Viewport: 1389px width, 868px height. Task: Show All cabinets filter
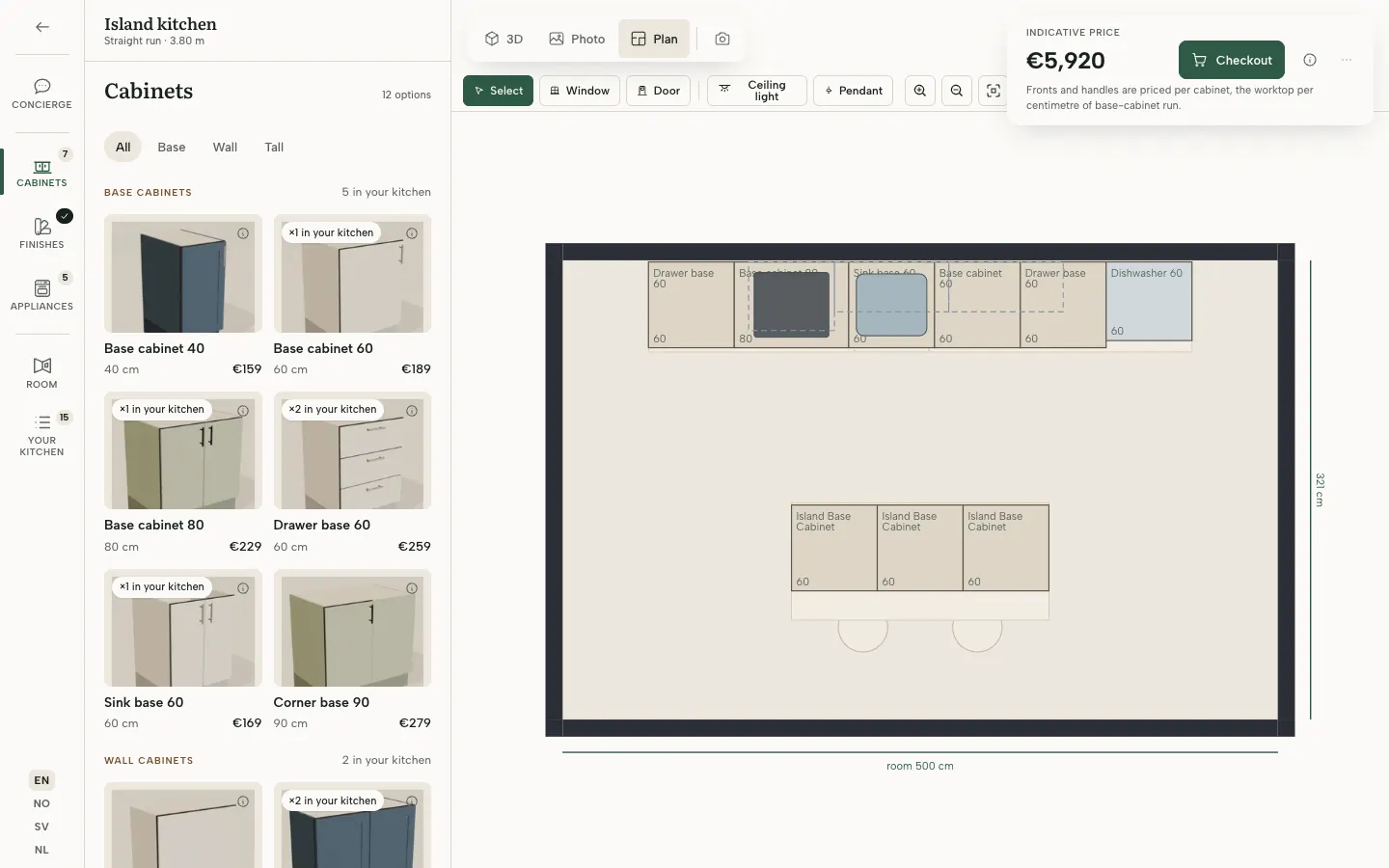coord(123,147)
